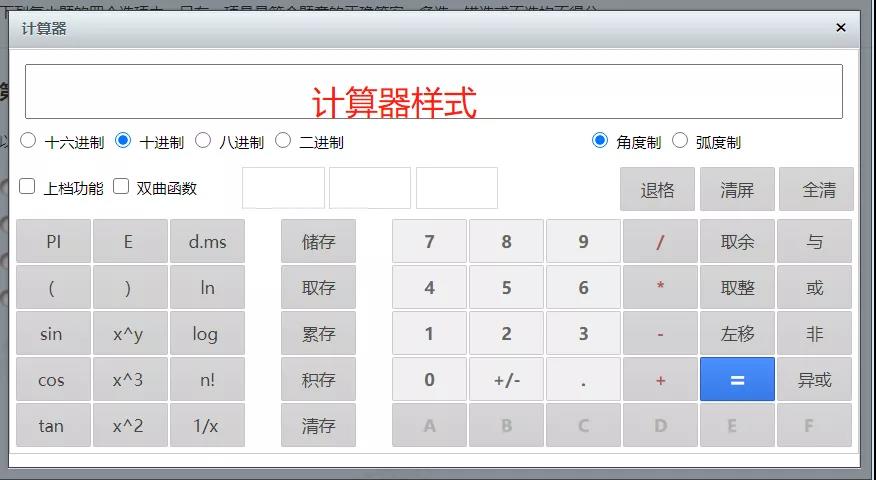Click the PI constant key
The image size is (876, 480).
54,241
